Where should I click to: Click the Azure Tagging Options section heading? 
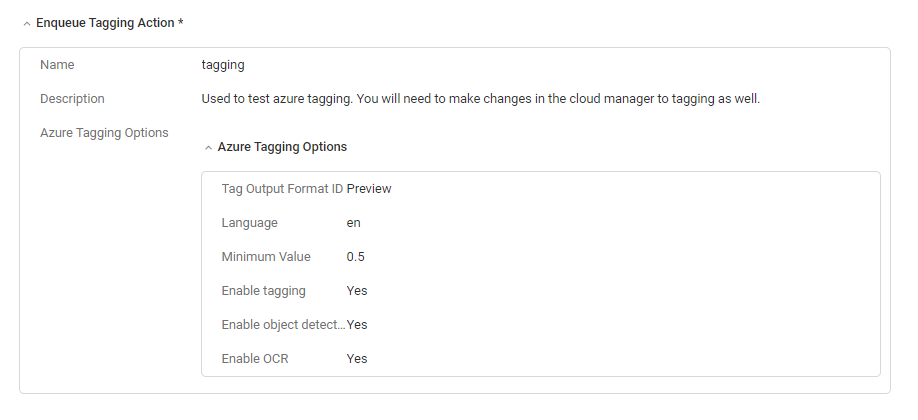(x=282, y=147)
